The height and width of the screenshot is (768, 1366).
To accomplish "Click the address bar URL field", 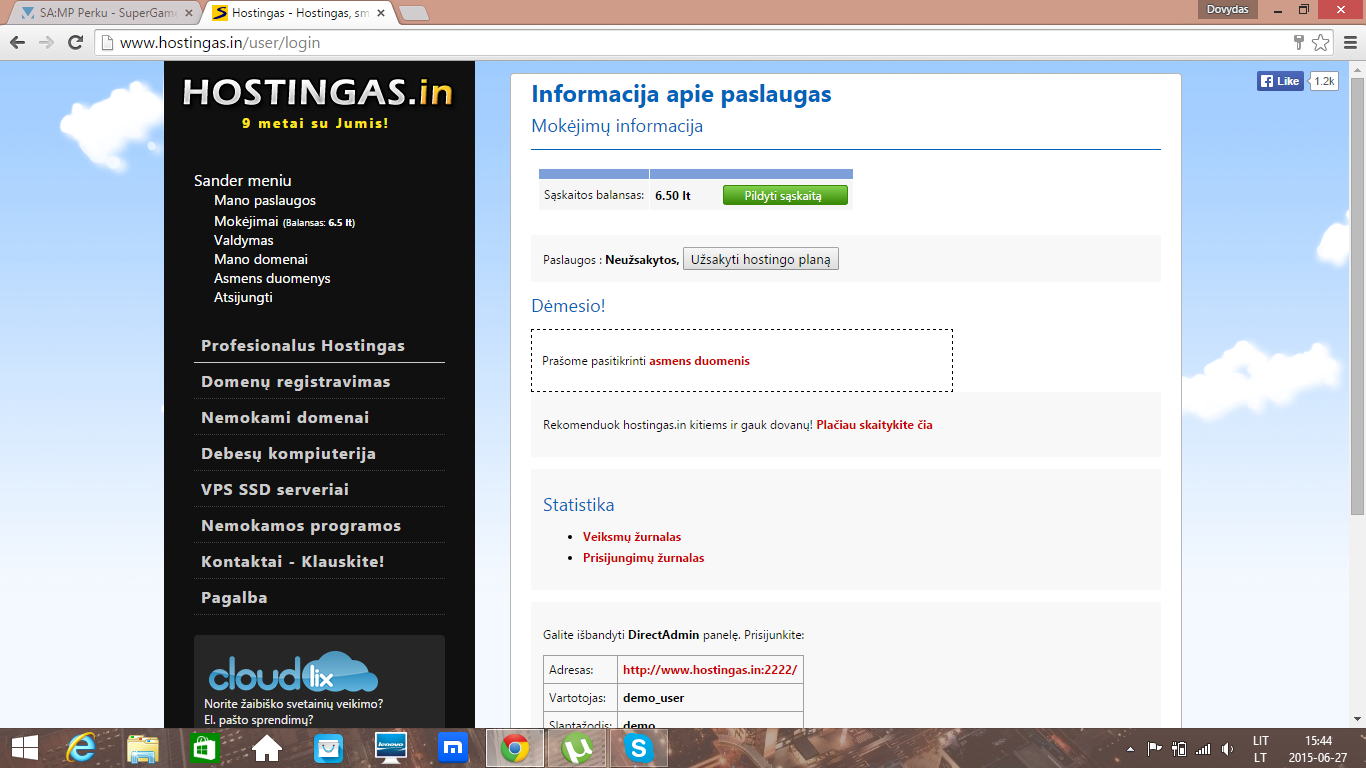I will pyautogui.click(x=600, y=43).
